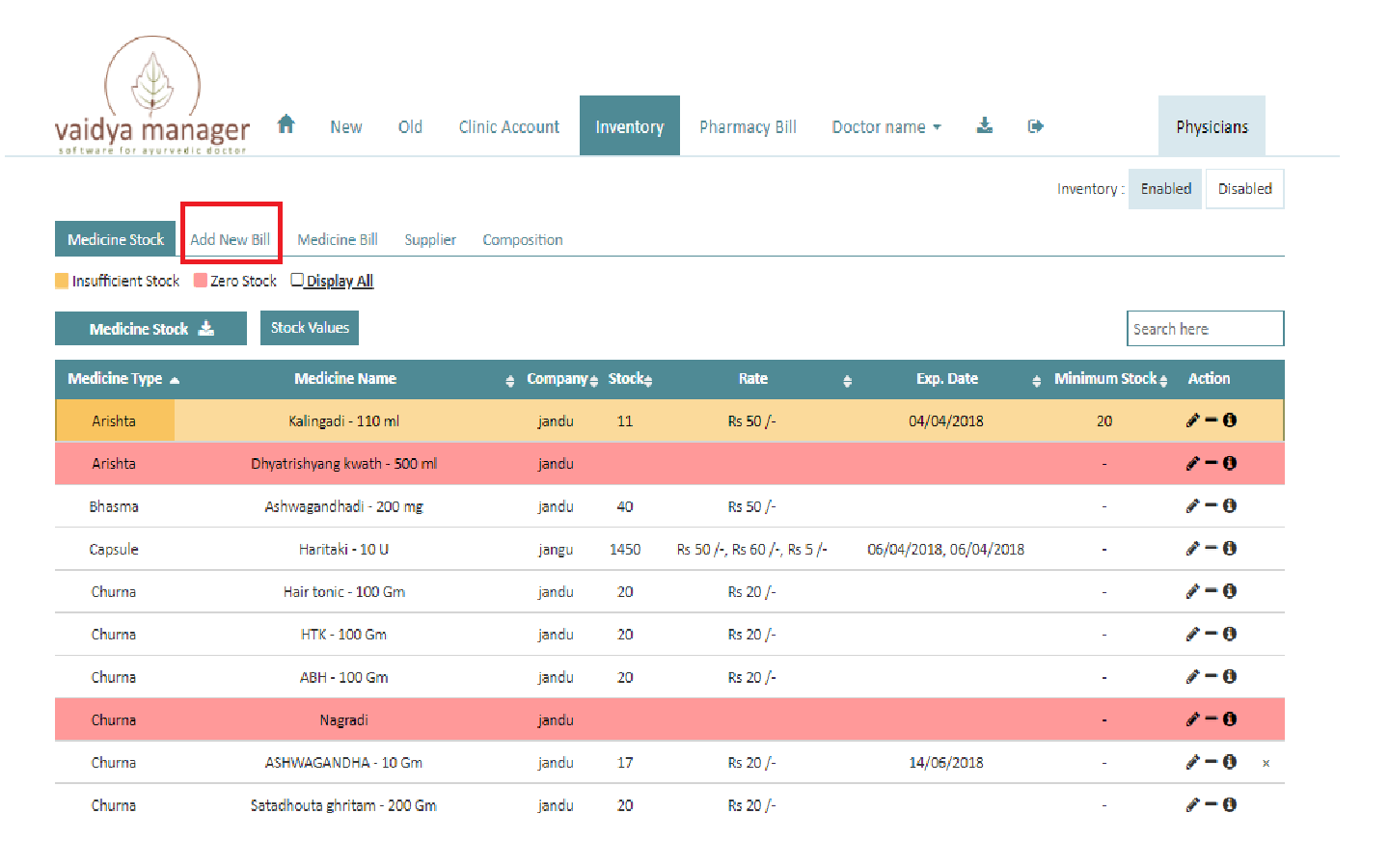Edit Dhyatrishyang kwath row with pencil icon
The image size is (1389, 868).
tap(1192, 463)
